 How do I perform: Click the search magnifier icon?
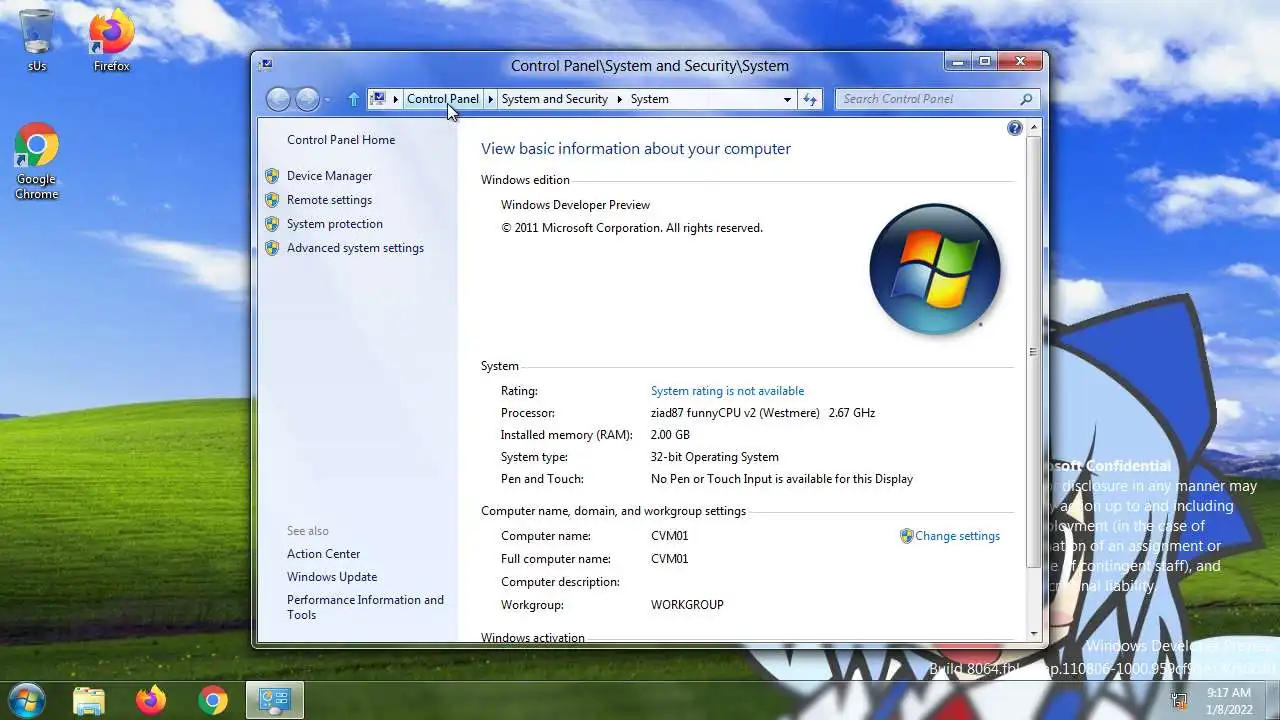(x=1026, y=99)
